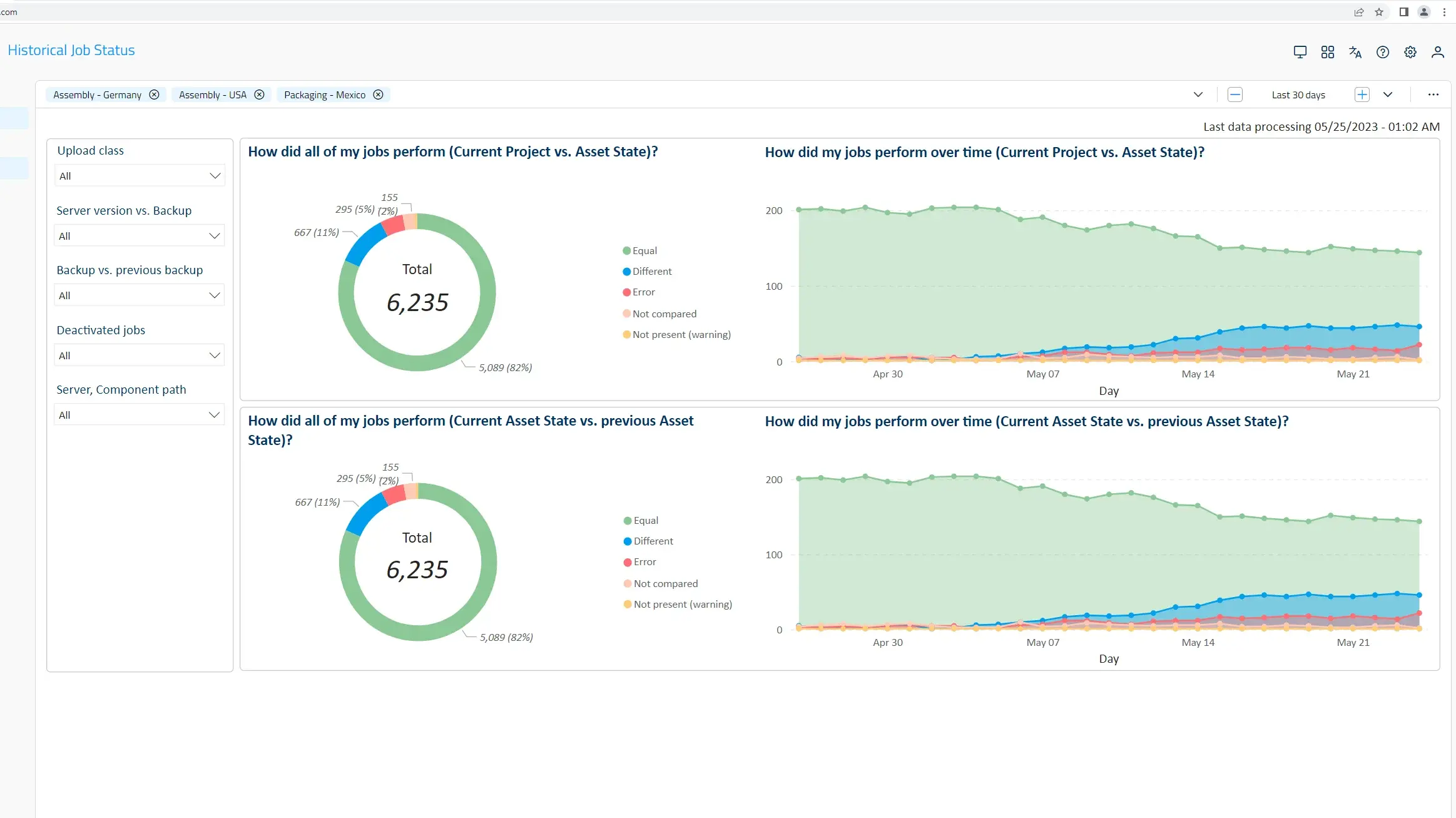The width and height of the screenshot is (1456, 818).
Task: Open the three-dot more options menu
Action: tap(1433, 95)
